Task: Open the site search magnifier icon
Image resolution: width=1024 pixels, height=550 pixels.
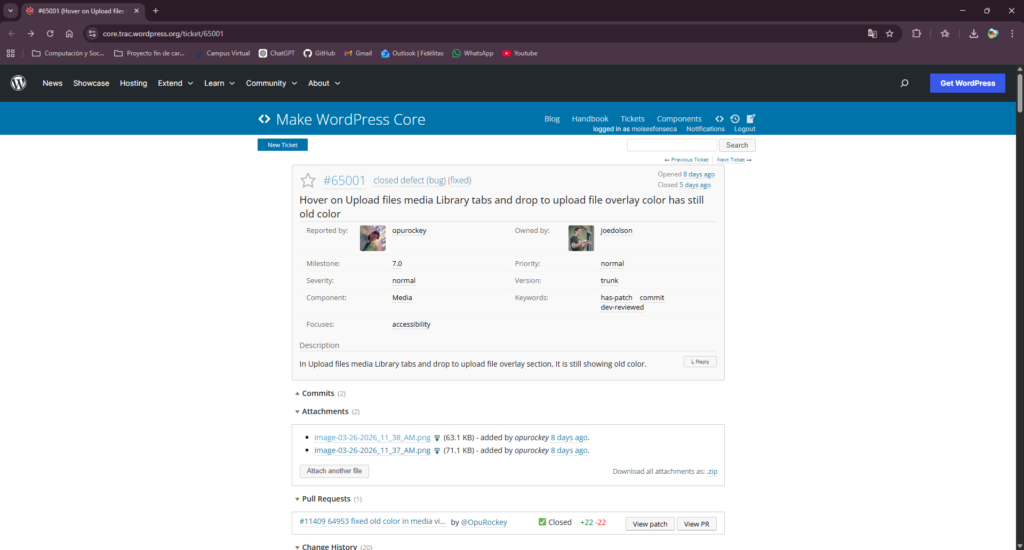Action: 904,83
